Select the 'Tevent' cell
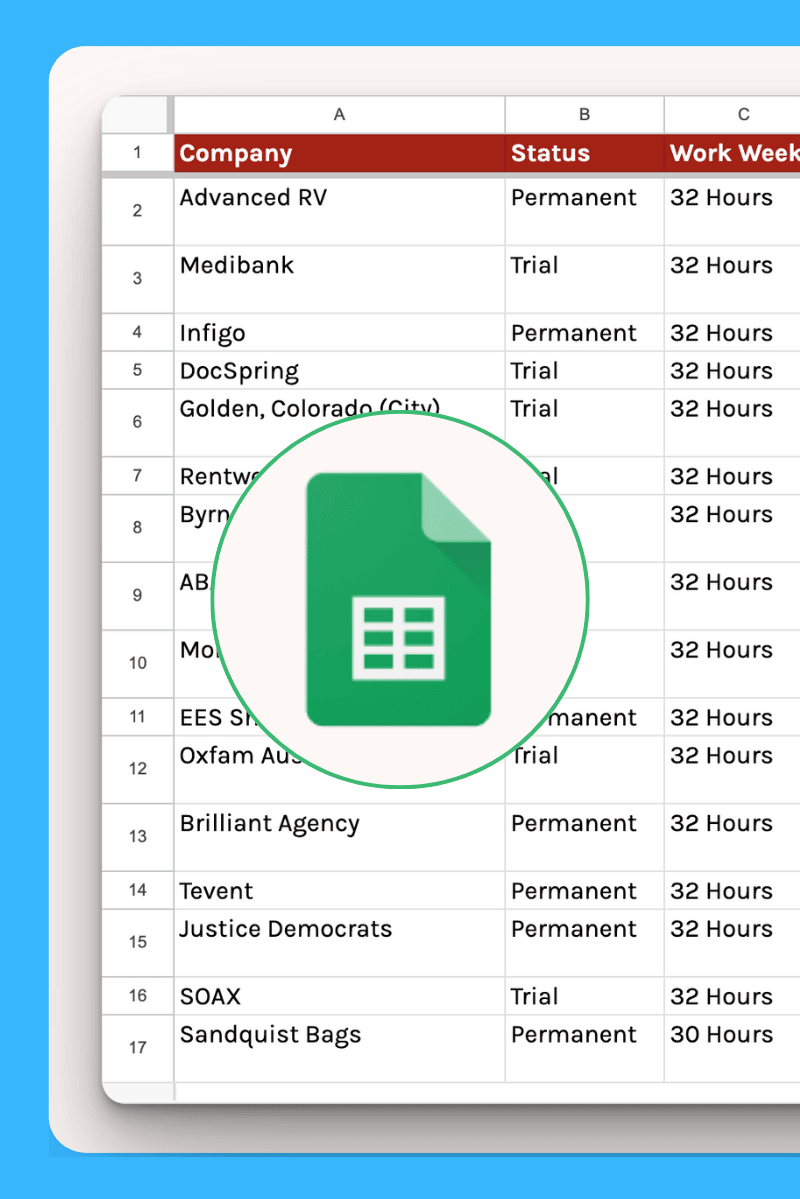 click(340, 890)
